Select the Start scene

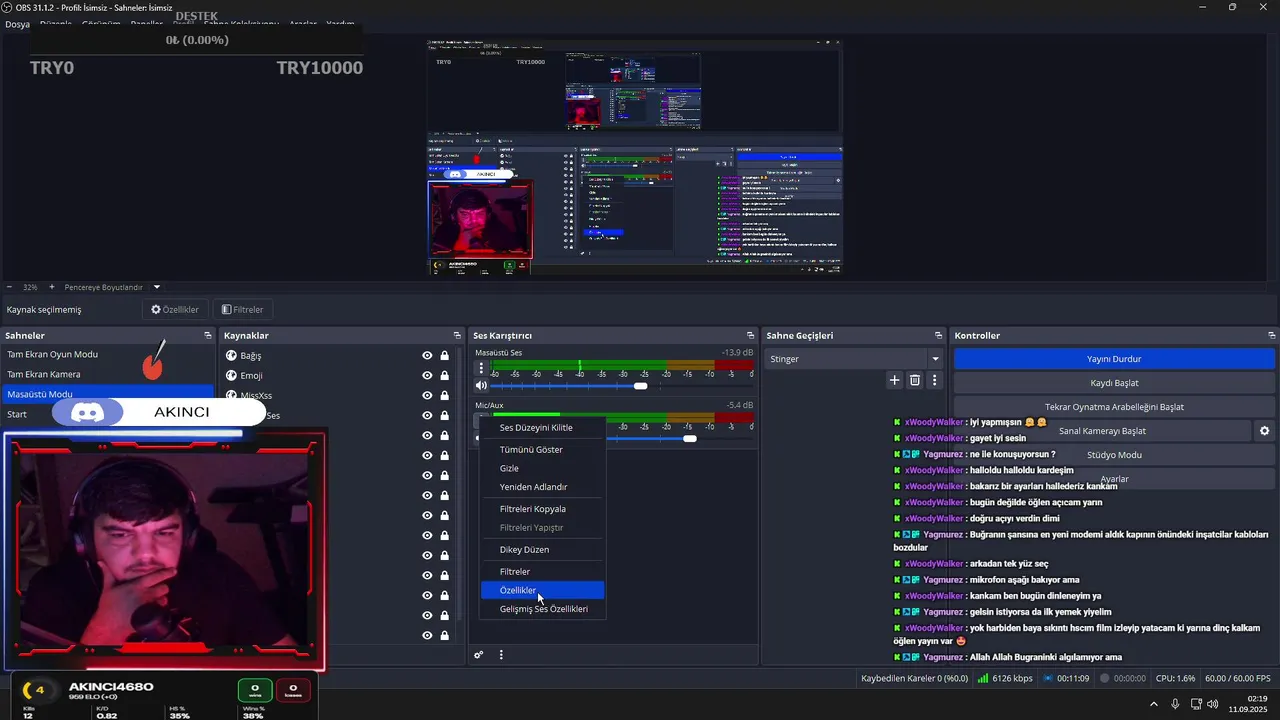[17, 414]
